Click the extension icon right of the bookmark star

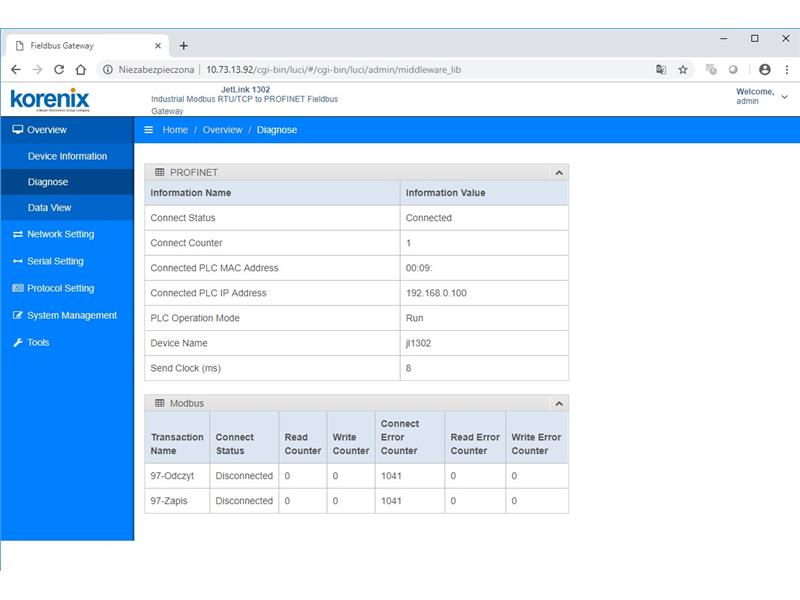point(711,69)
